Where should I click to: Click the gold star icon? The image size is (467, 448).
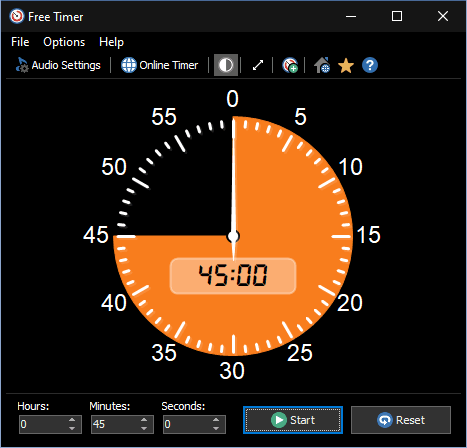click(x=346, y=65)
